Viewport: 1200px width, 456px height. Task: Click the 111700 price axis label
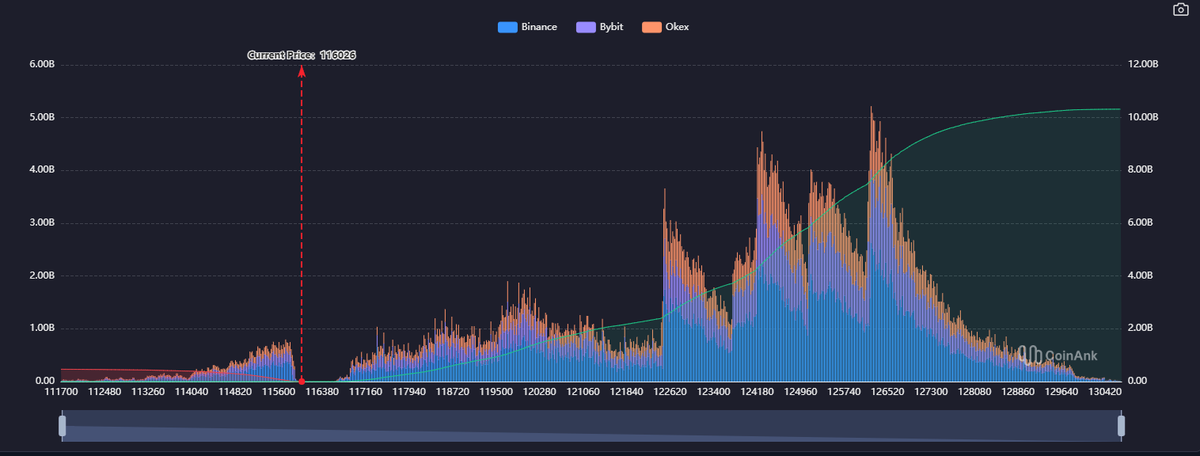(62, 392)
